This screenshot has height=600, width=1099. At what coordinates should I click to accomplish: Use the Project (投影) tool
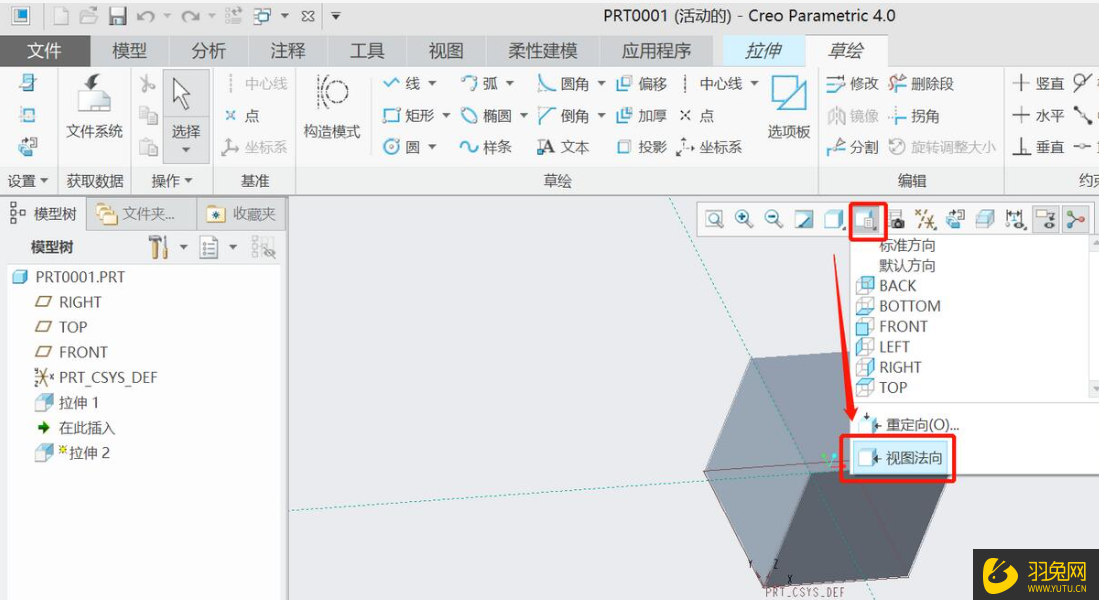tap(641, 146)
